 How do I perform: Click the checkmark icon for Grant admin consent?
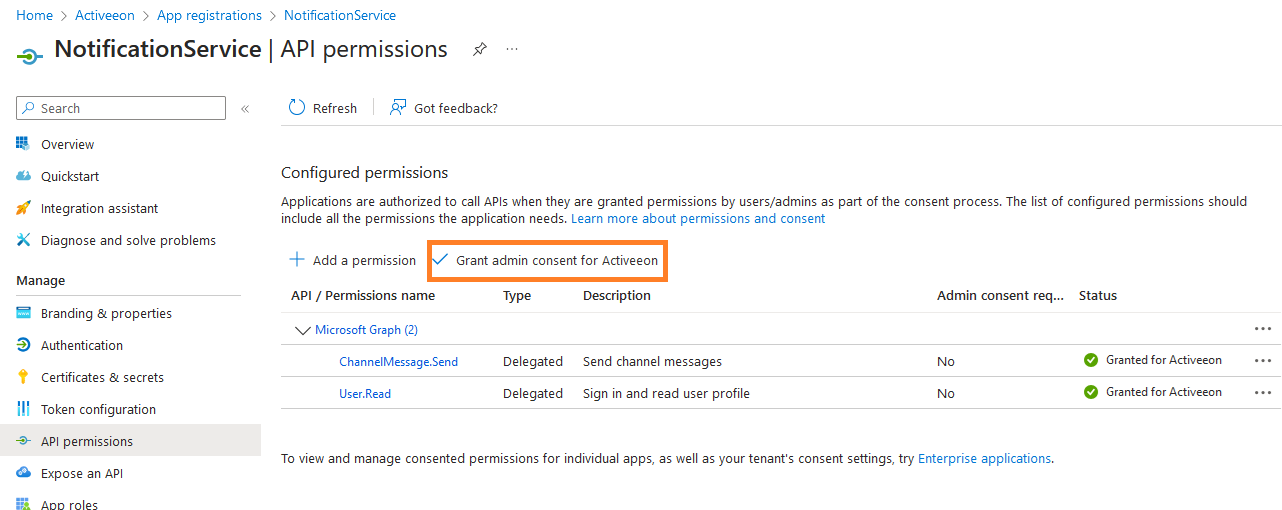(x=440, y=260)
